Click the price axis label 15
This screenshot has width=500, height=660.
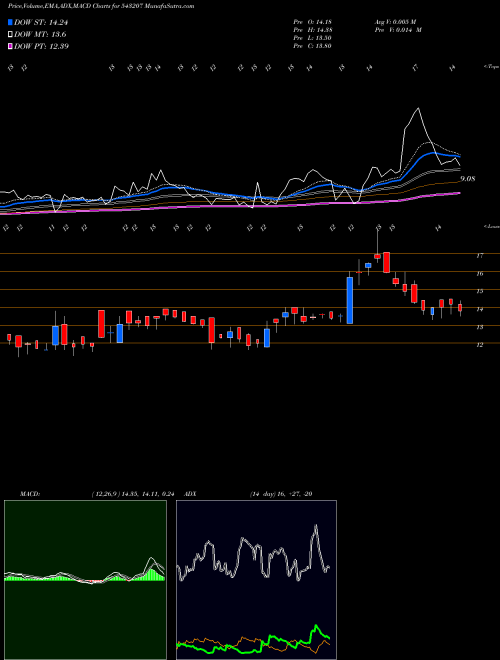[x=479, y=291]
